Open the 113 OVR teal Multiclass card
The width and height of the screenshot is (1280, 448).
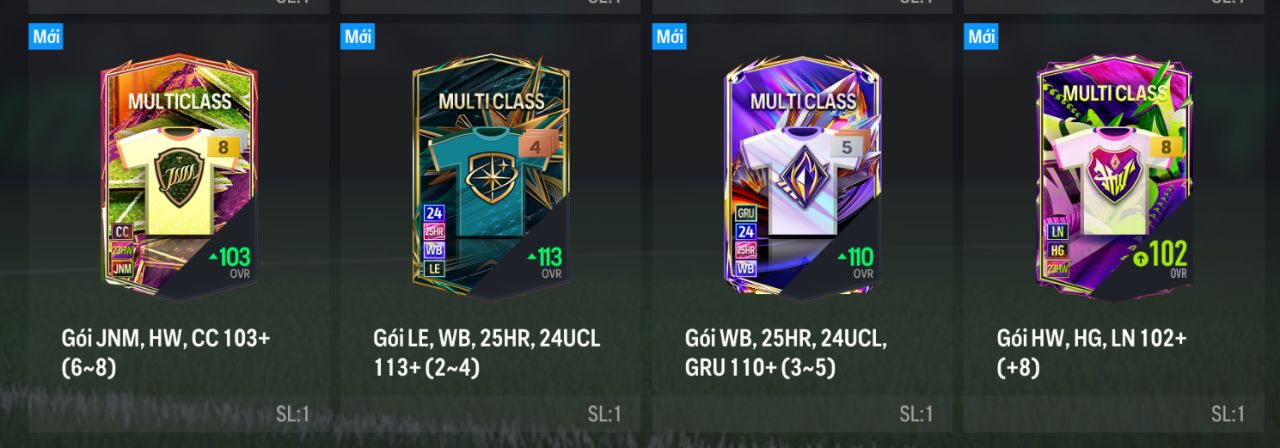[490, 178]
